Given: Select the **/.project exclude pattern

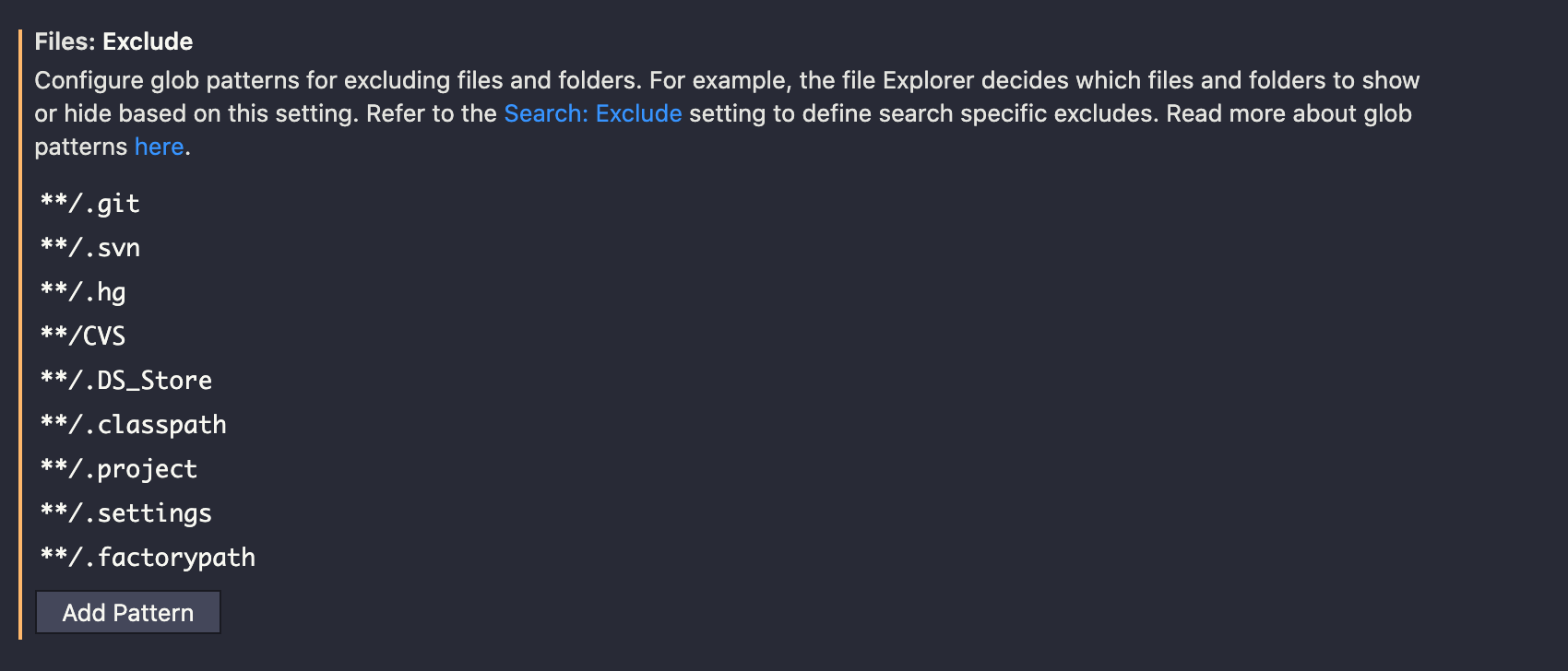Looking at the screenshot, I should pyautogui.click(x=118, y=468).
